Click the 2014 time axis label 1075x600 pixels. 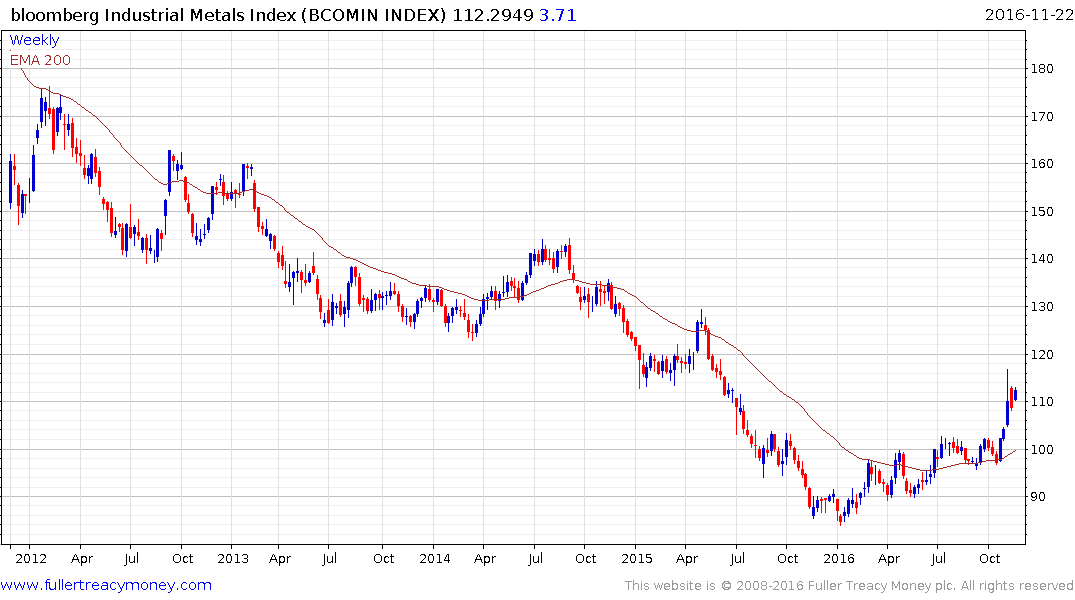435,559
